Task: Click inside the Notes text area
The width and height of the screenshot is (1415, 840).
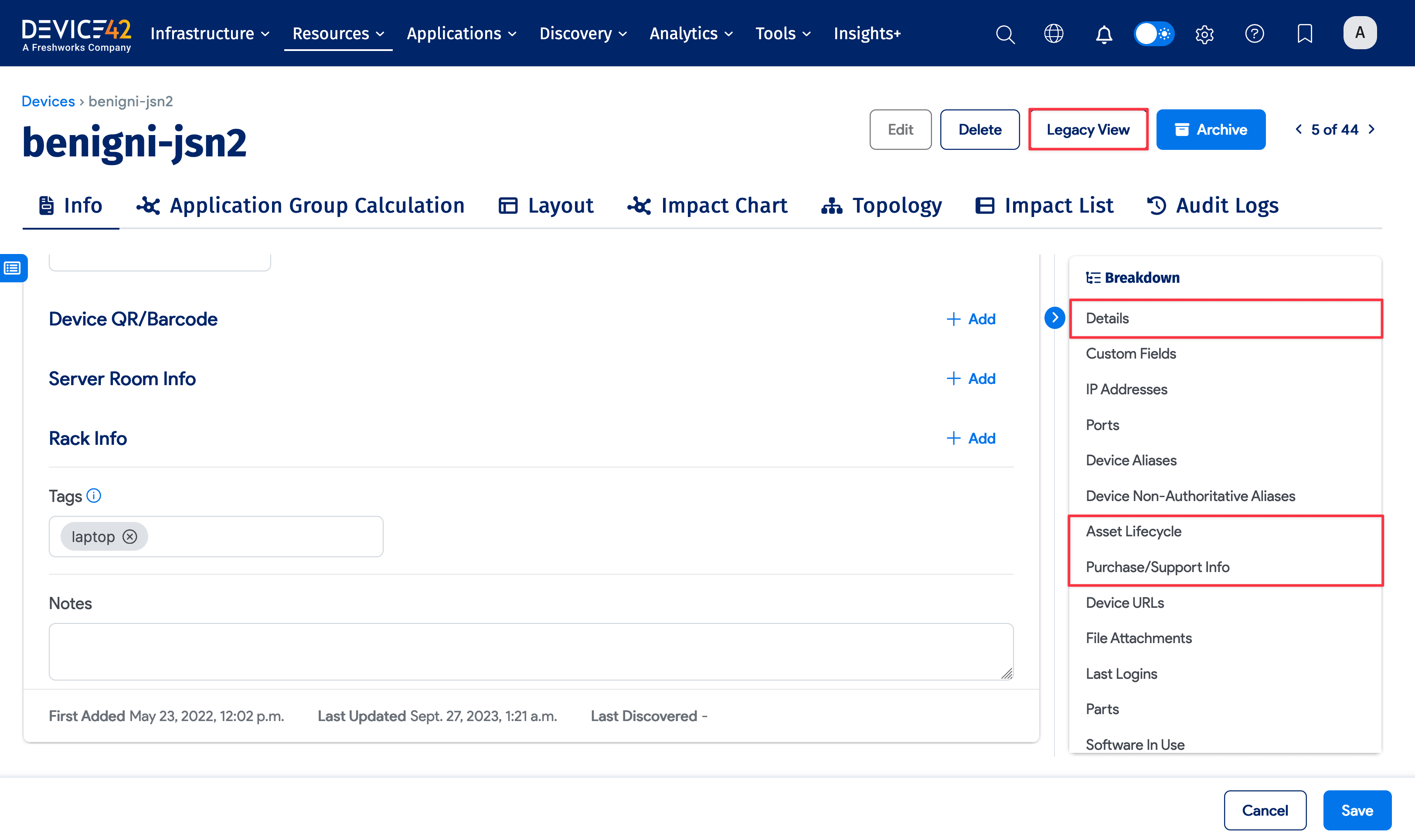Action: point(531,651)
